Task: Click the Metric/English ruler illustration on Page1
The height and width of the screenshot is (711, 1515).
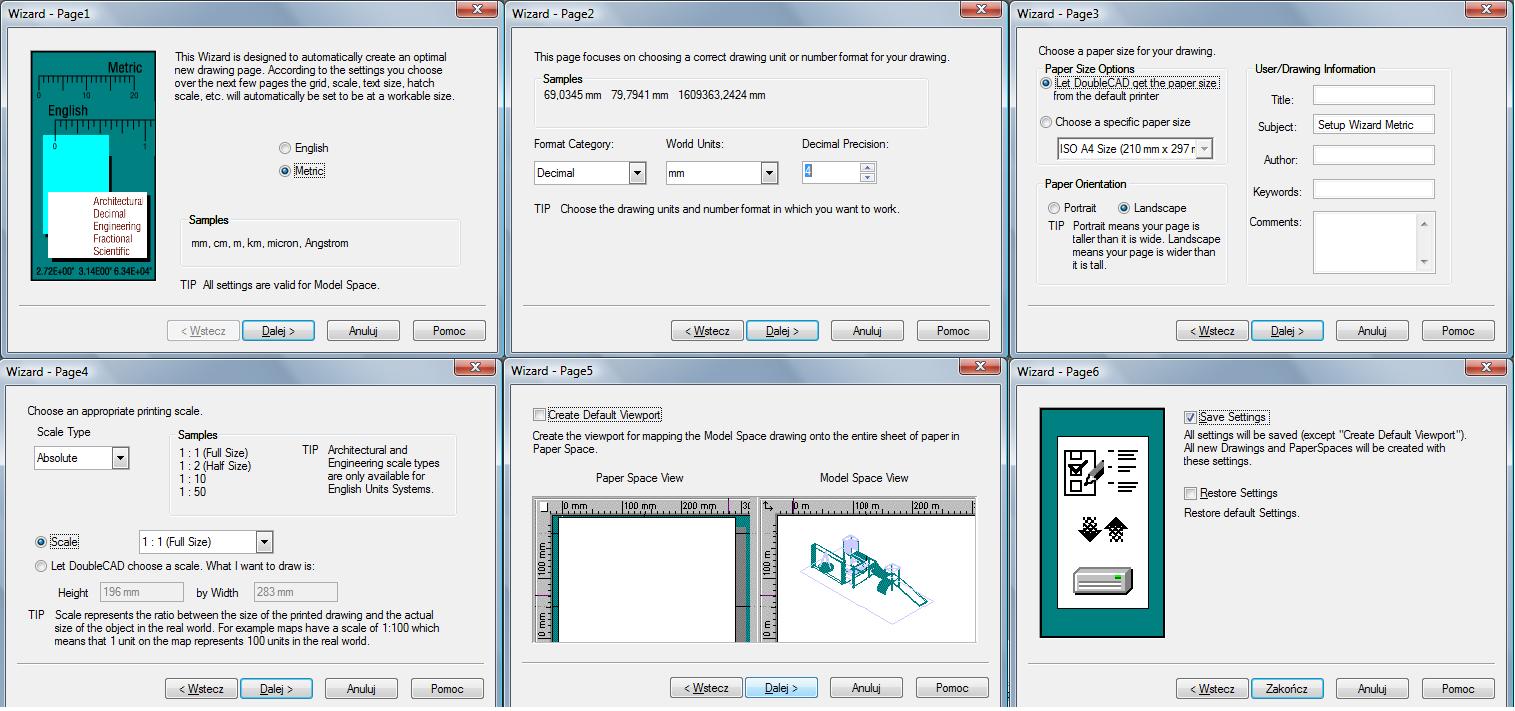Action: (93, 166)
